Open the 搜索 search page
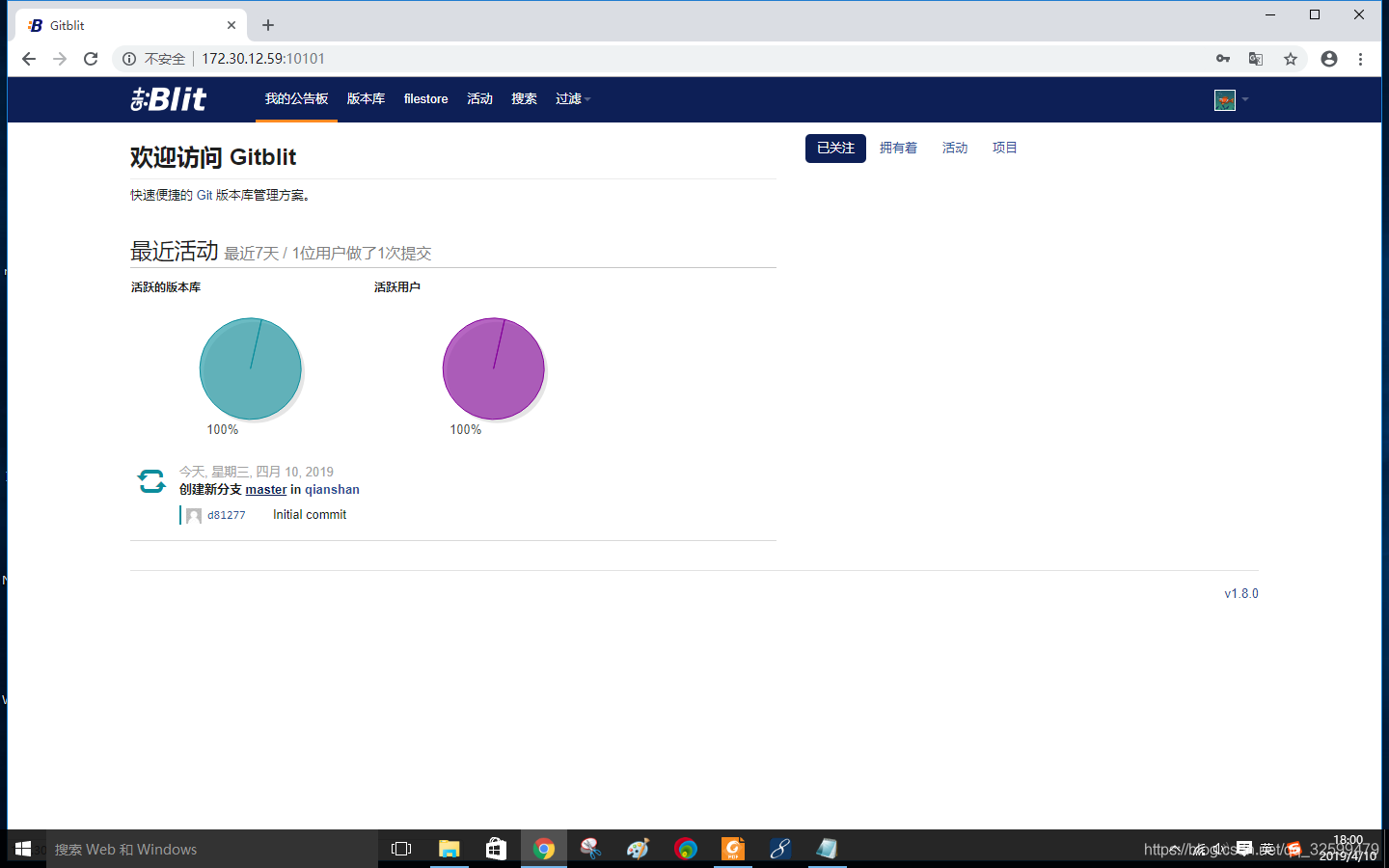 tap(524, 98)
